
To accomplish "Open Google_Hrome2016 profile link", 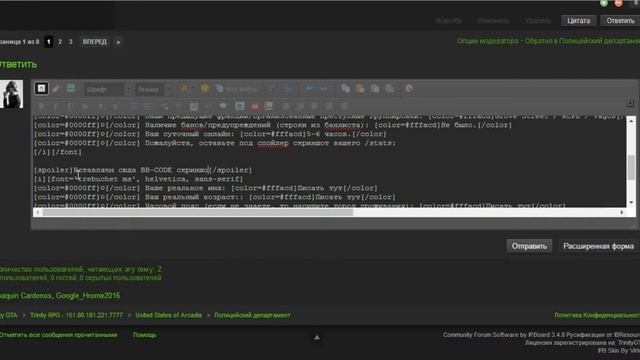I will click(88, 296).
